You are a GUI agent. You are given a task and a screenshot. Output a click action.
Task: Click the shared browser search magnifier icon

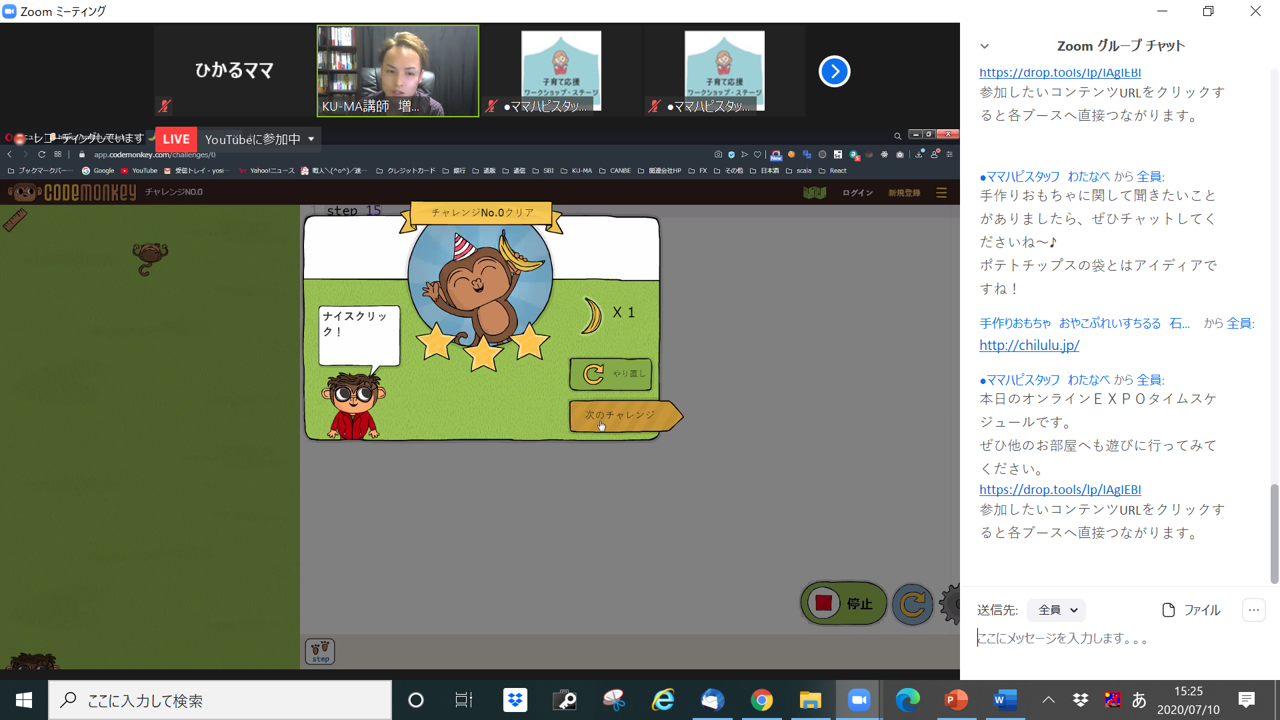click(x=897, y=135)
